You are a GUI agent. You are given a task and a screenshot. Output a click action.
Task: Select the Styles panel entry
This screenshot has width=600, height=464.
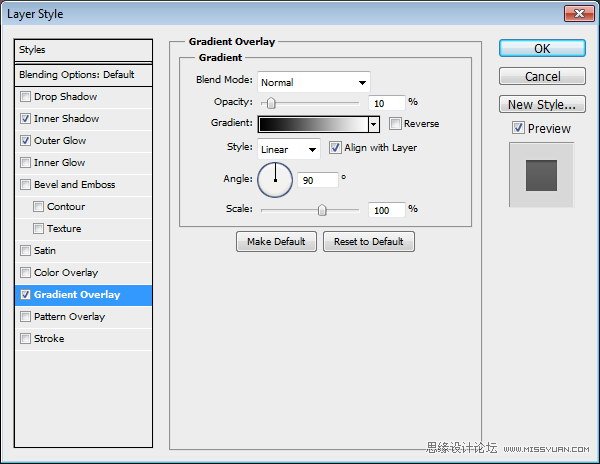(x=83, y=50)
